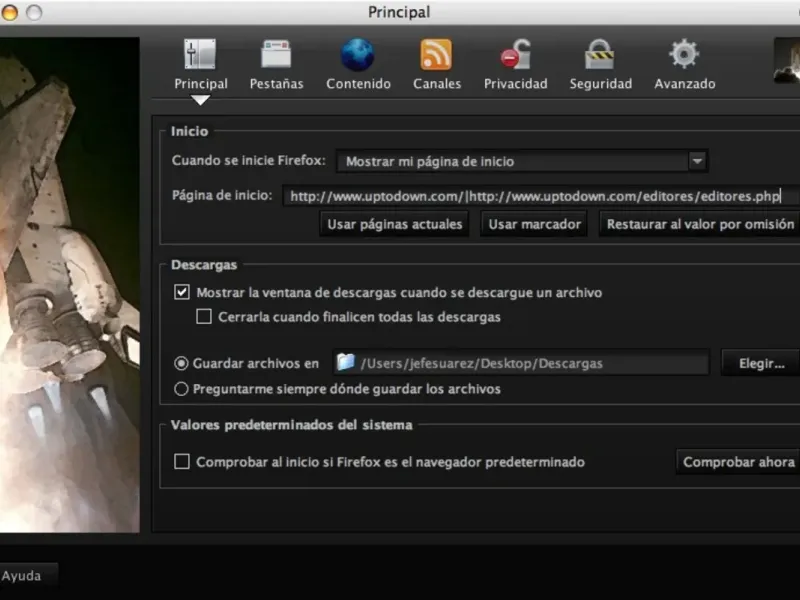Switch to the Contenido tab label
Viewport: 800px width, 600px height.
[x=358, y=84]
